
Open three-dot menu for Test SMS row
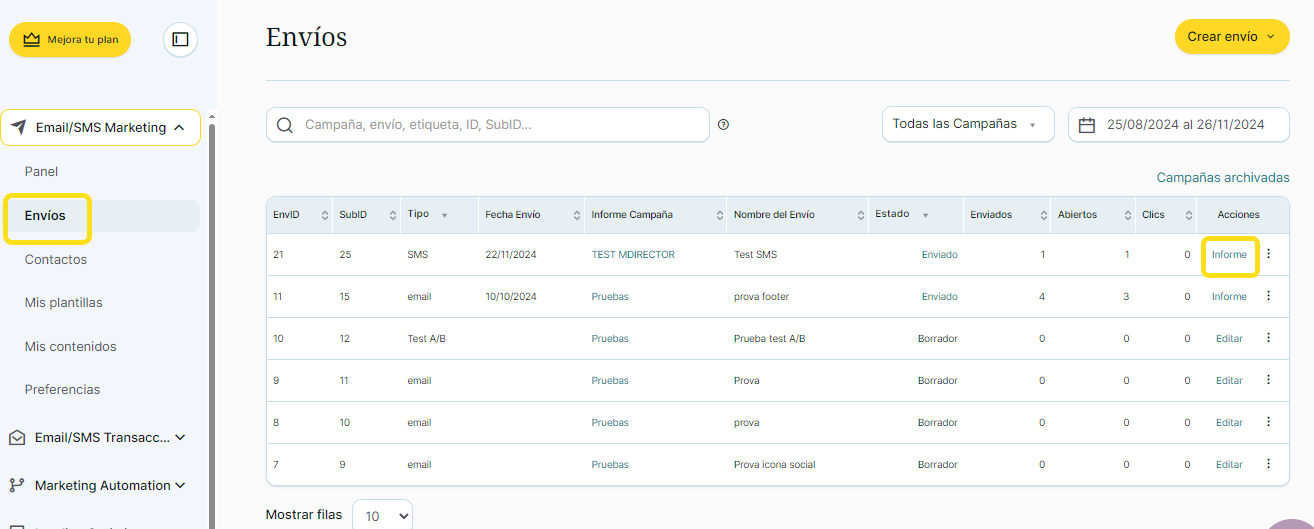(1268, 254)
